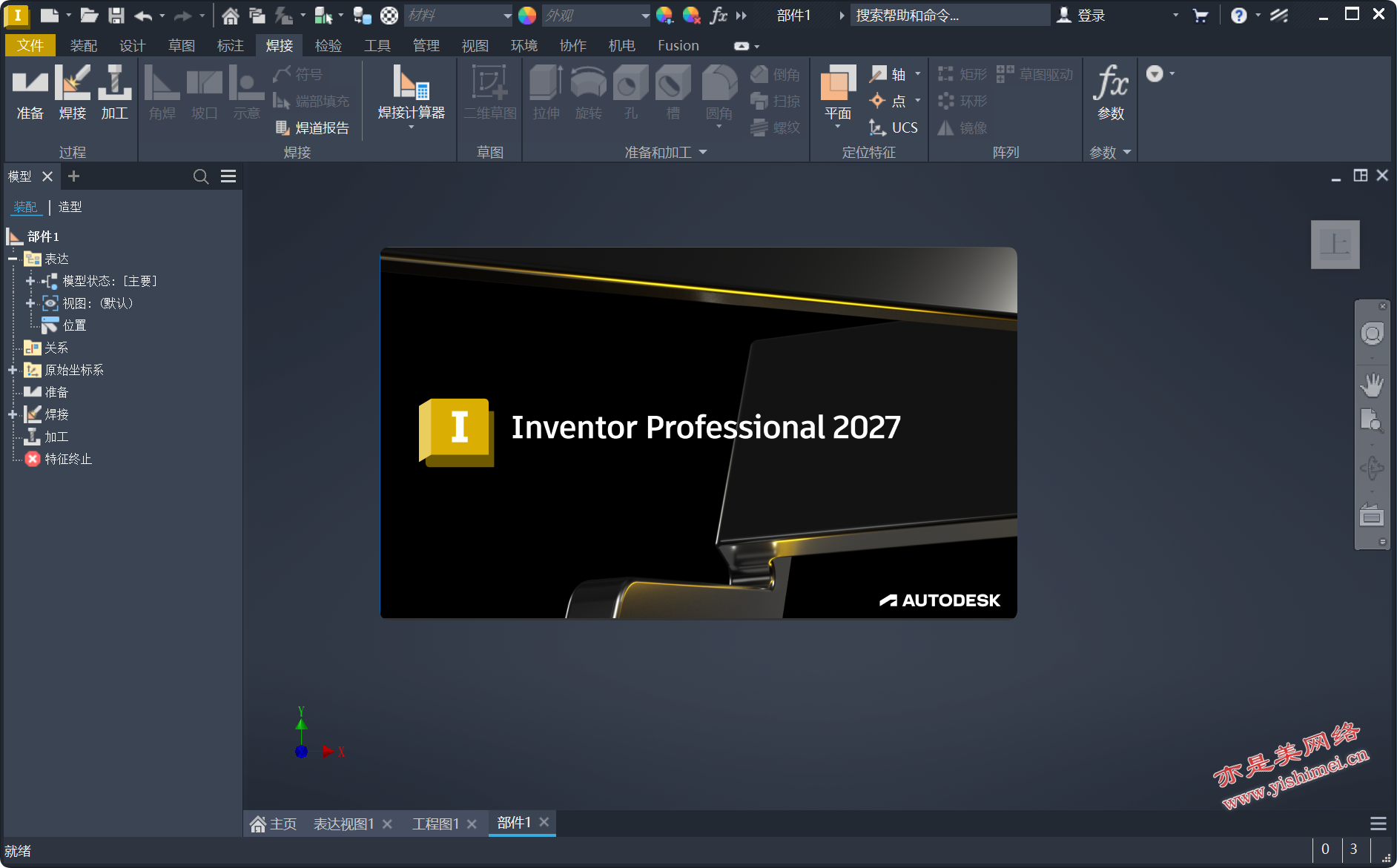The width and height of the screenshot is (1397, 868).
Task: Open the Help question mark icon
Action: pos(1238,15)
